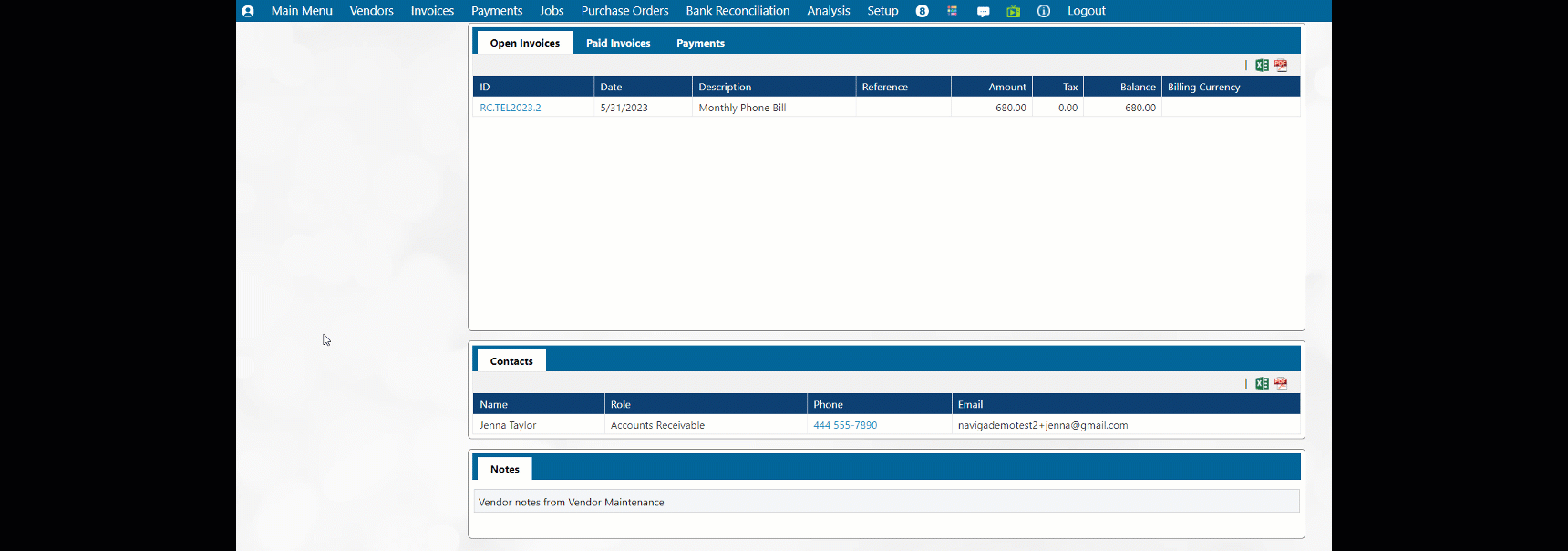The image size is (1568, 551).
Task: Open the green TV video tutorials icon
Action: pyautogui.click(x=1013, y=11)
